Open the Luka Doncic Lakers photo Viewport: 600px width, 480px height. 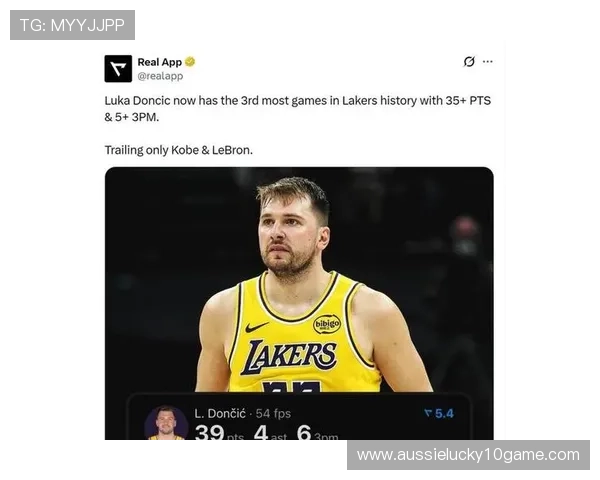tap(299, 279)
